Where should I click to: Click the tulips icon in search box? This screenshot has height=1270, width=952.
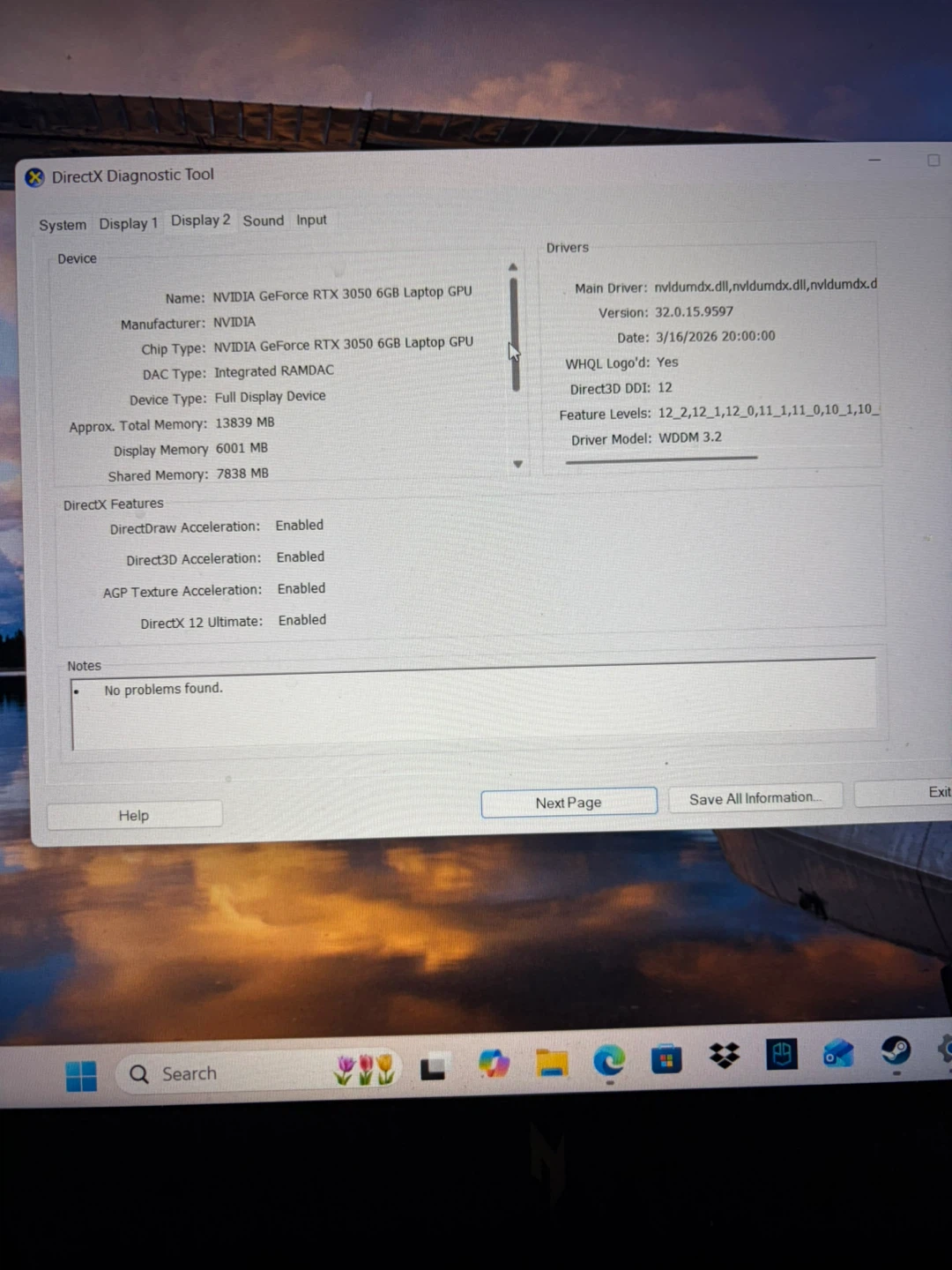[x=365, y=1070]
